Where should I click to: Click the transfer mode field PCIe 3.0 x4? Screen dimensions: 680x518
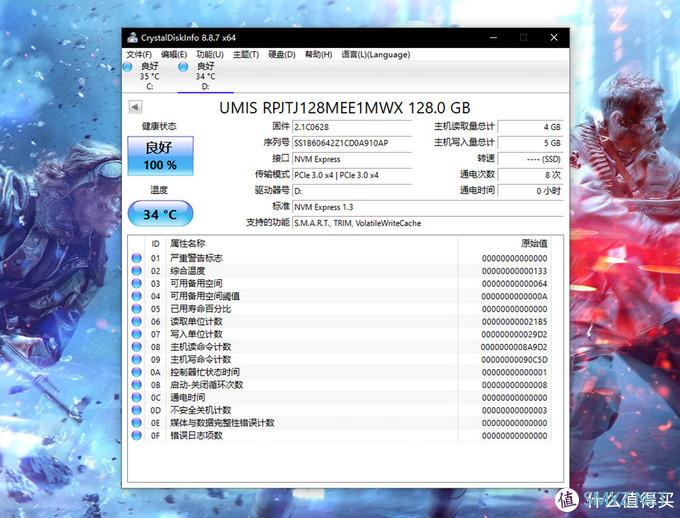(352, 175)
